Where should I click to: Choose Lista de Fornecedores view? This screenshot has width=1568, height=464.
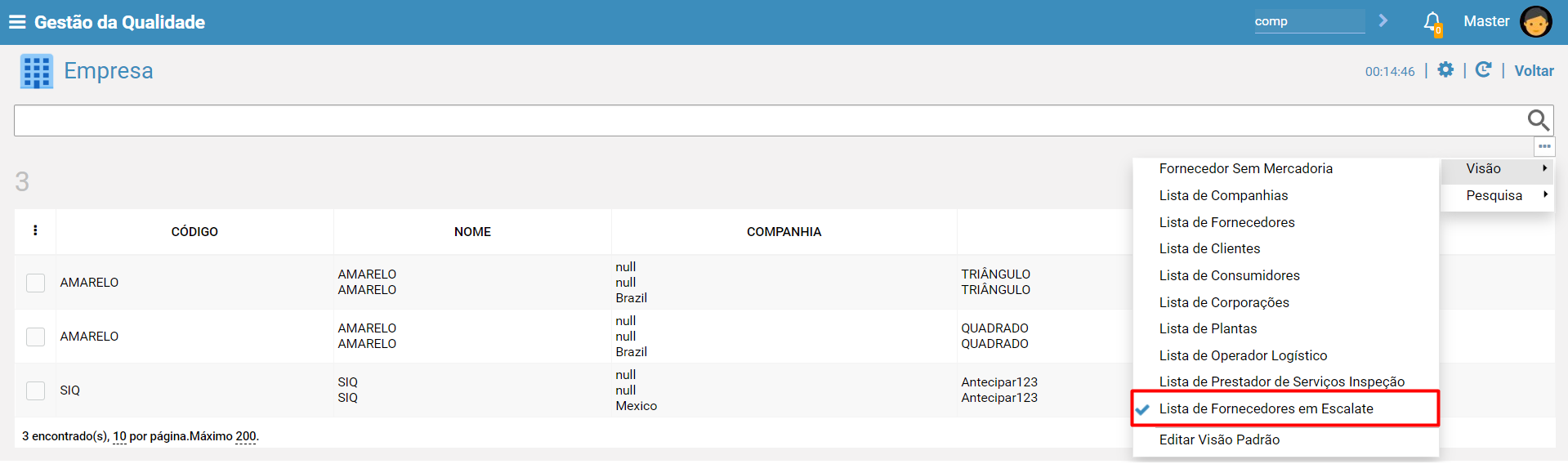[1226, 222]
